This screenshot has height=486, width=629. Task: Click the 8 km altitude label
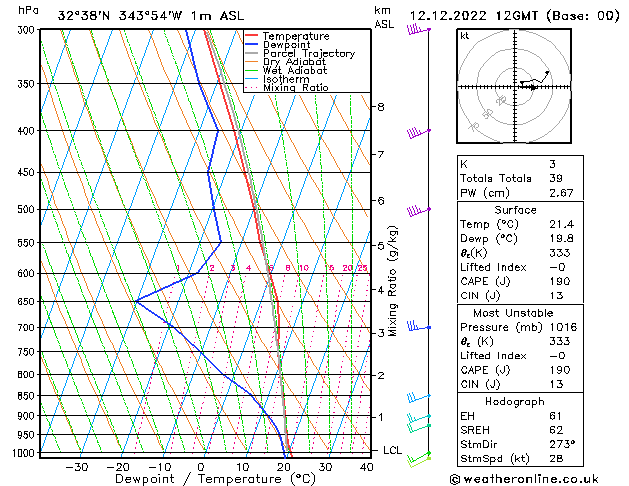[x=381, y=107]
